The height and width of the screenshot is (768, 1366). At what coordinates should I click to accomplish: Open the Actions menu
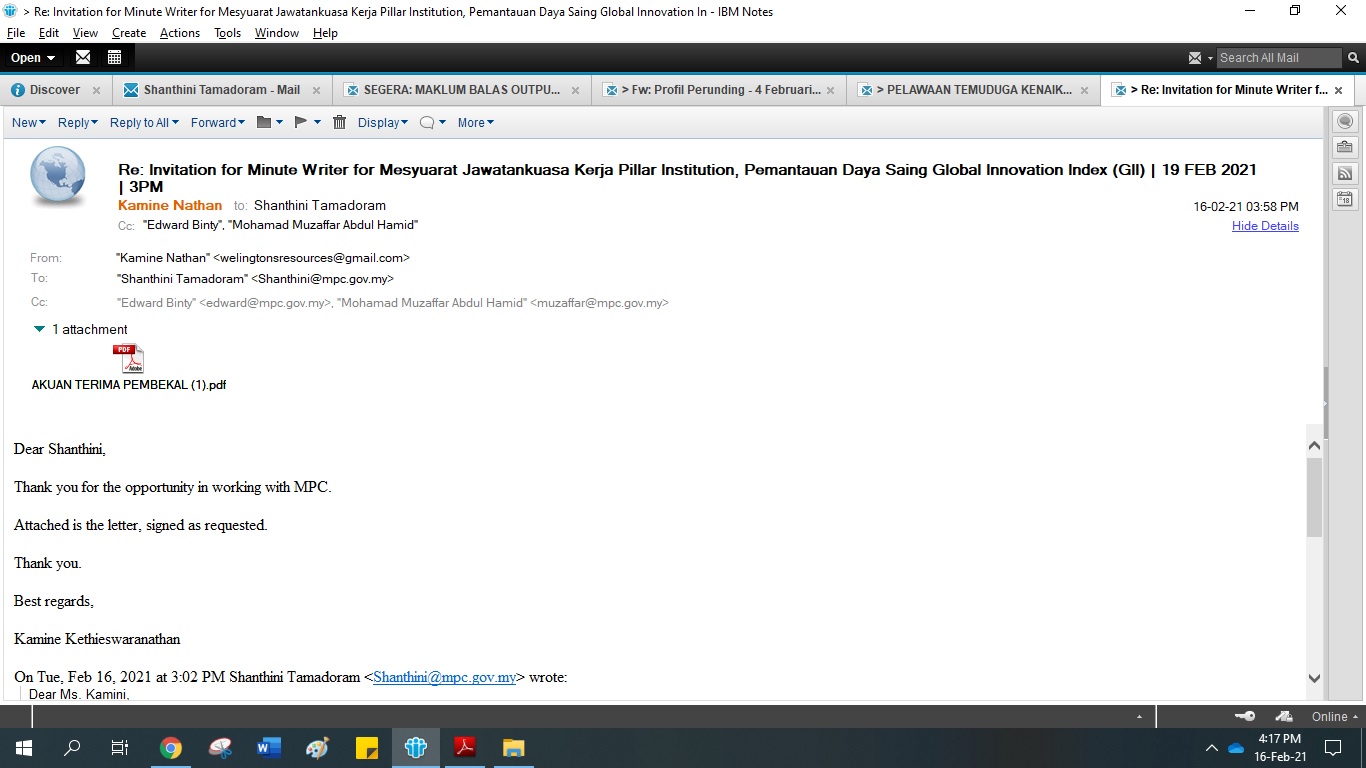[179, 33]
